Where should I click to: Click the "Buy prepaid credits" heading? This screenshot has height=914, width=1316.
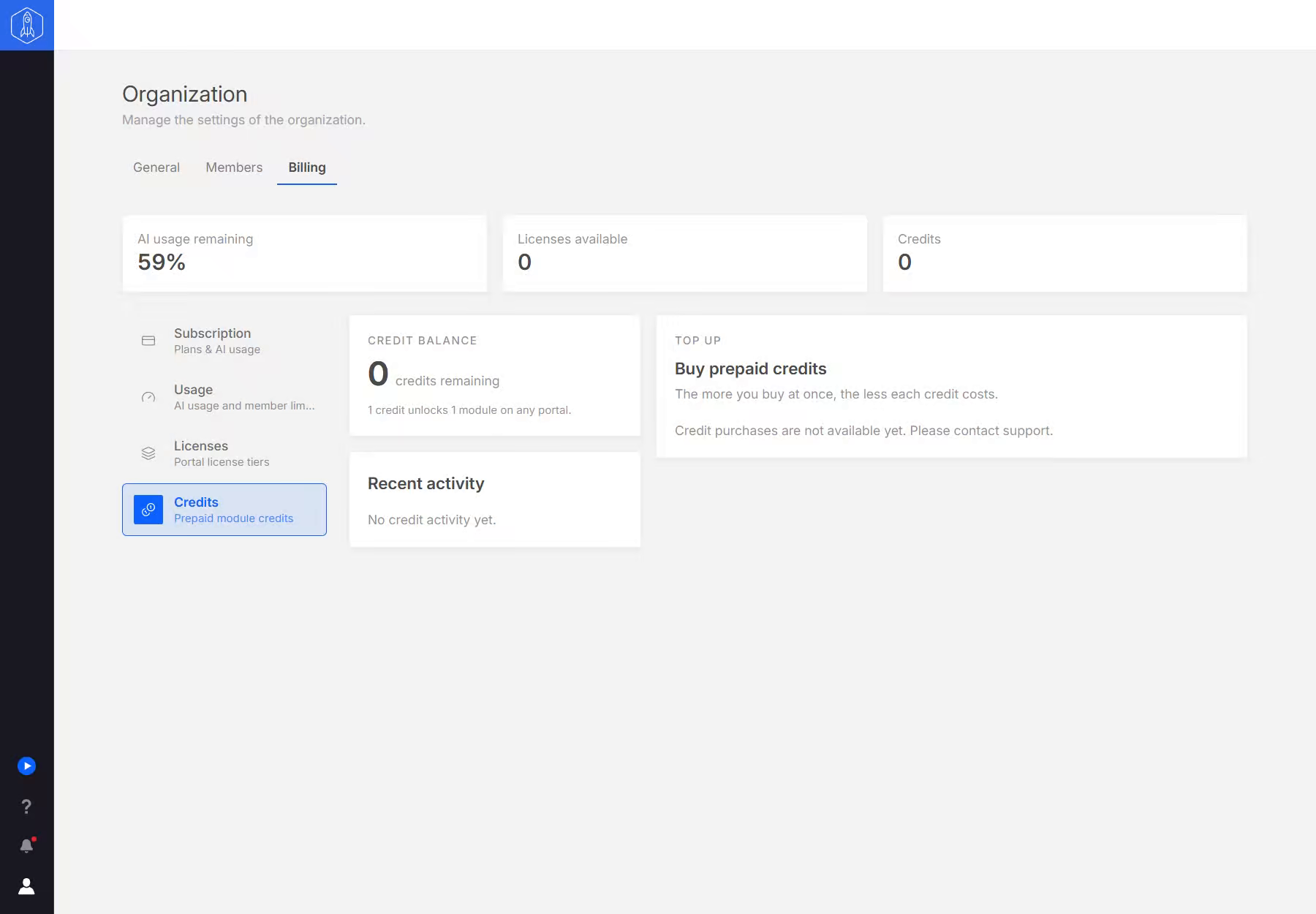[750, 369]
